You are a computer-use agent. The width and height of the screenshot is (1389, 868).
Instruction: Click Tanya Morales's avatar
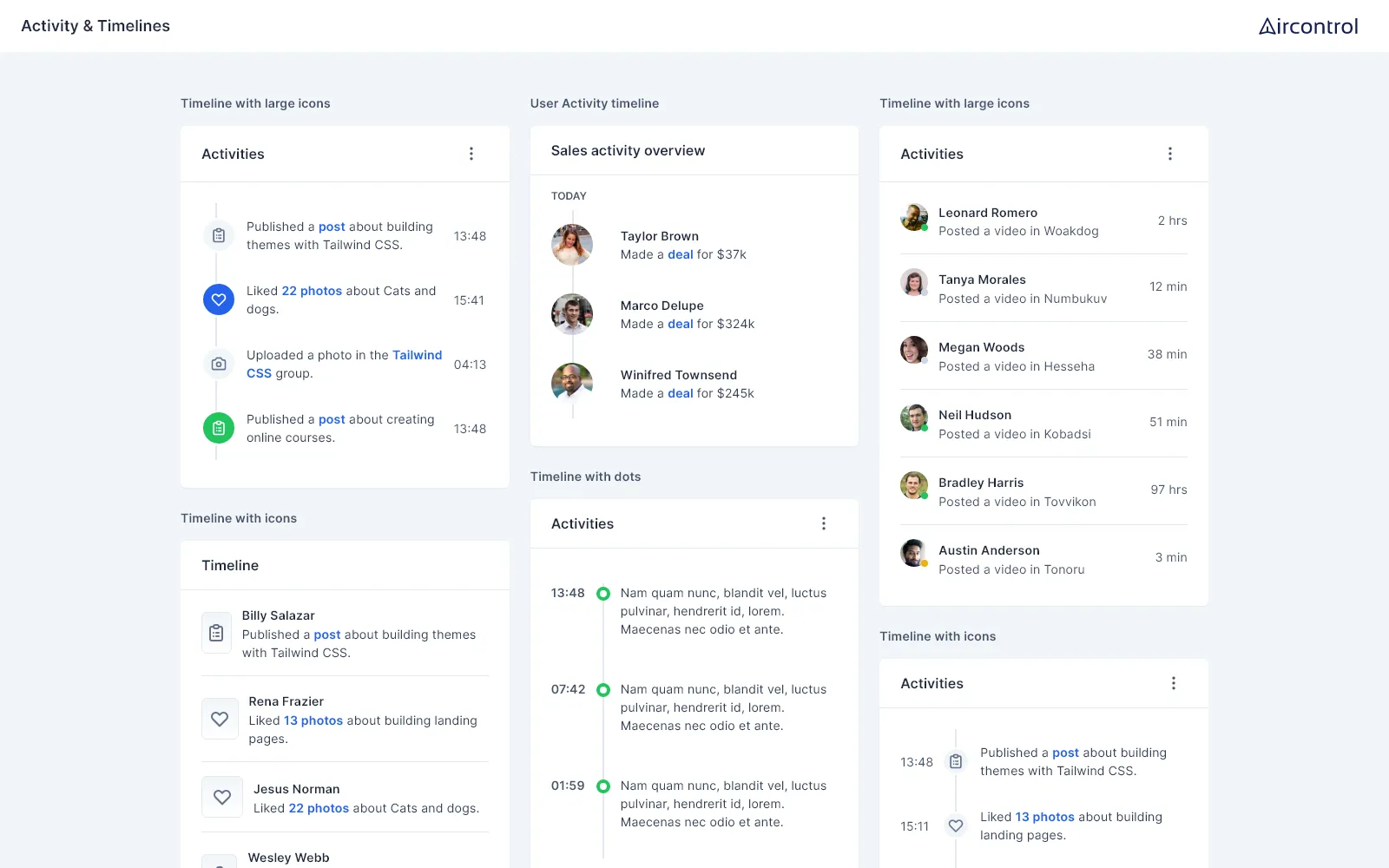click(914, 282)
